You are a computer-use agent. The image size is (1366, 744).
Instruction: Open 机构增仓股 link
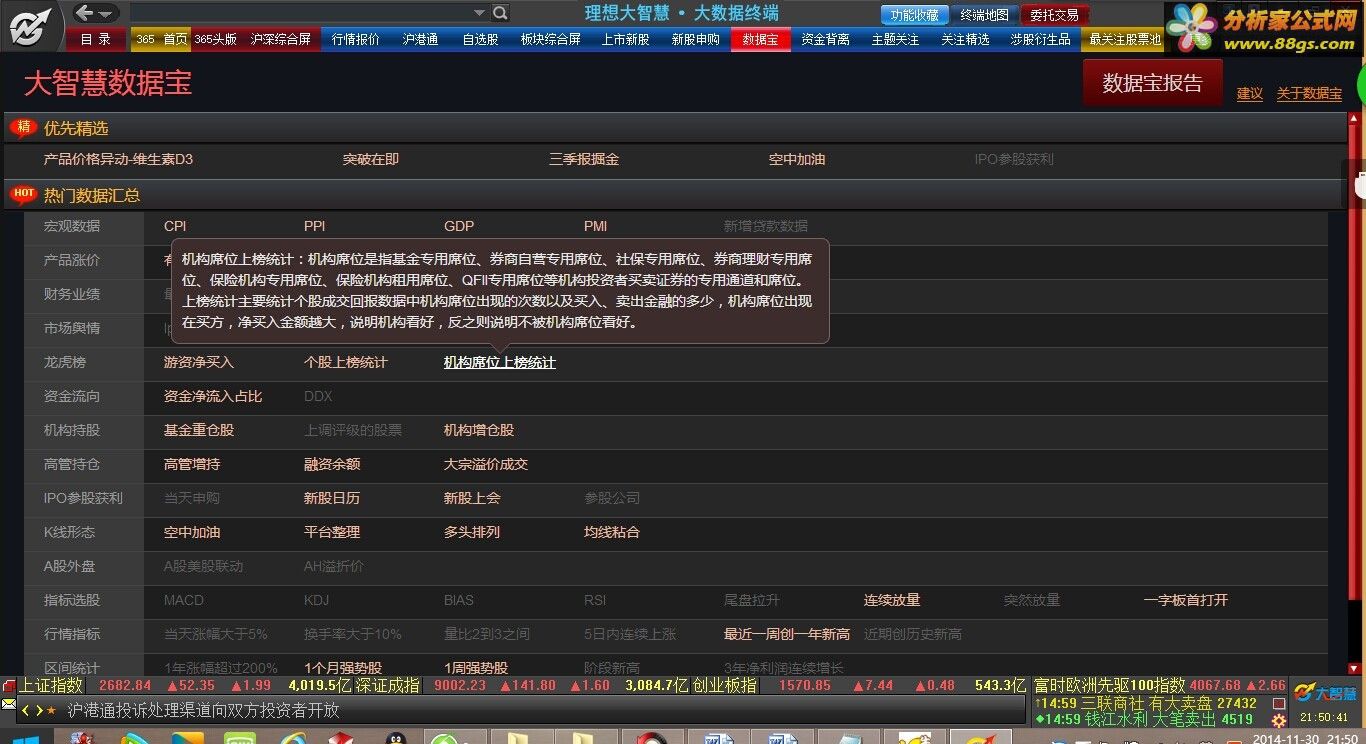point(479,430)
